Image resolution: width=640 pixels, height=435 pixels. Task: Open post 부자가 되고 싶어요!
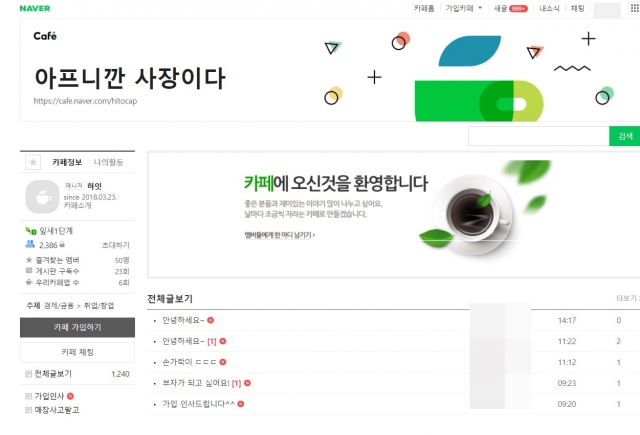[196, 383]
